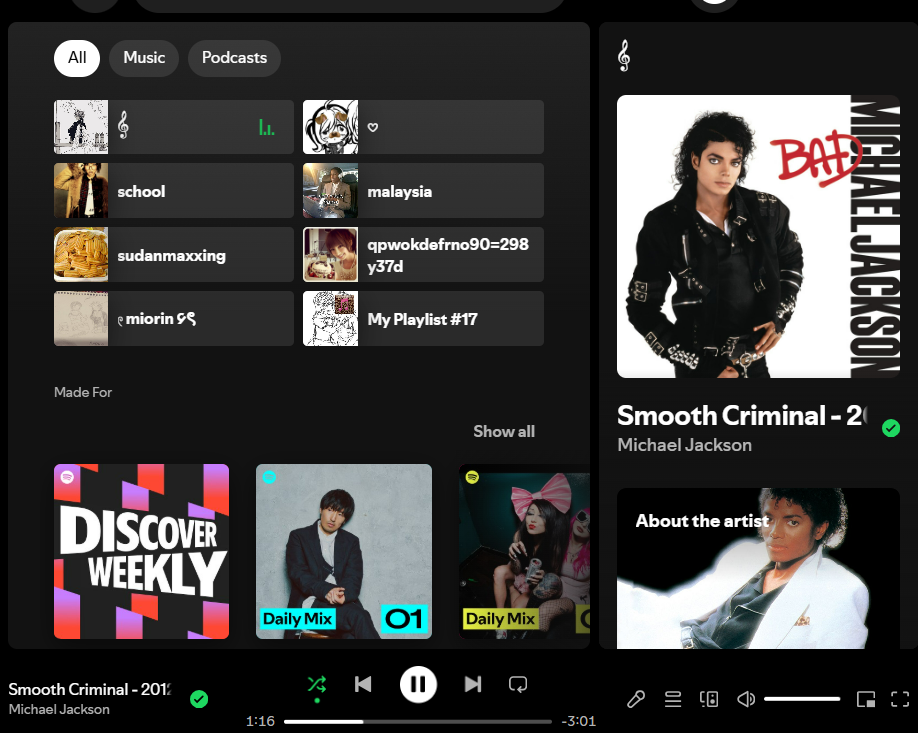Click the now-playing equalizer icon
The height and width of the screenshot is (733, 918).
click(x=266, y=127)
